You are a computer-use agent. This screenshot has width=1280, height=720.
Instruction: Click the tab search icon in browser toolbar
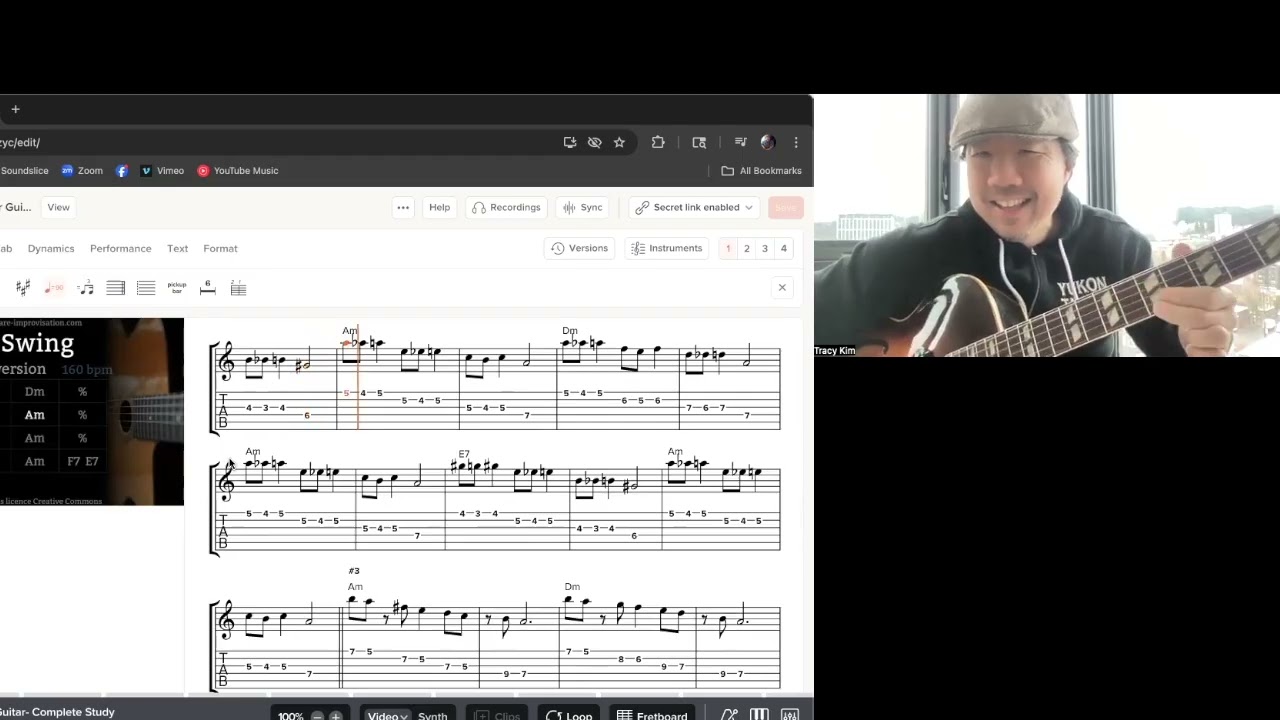699,143
